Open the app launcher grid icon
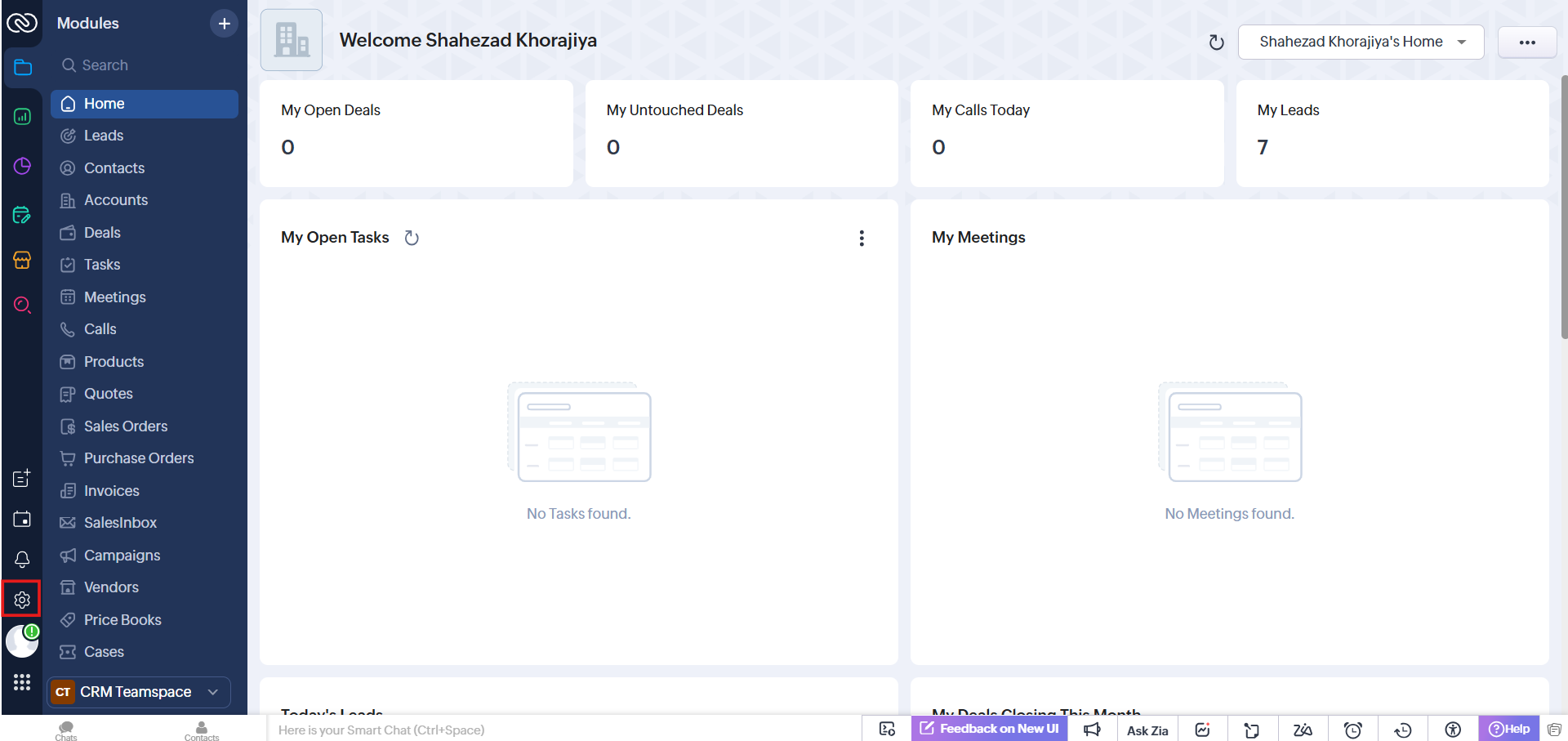This screenshot has height=741, width=1568. click(22, 682)
